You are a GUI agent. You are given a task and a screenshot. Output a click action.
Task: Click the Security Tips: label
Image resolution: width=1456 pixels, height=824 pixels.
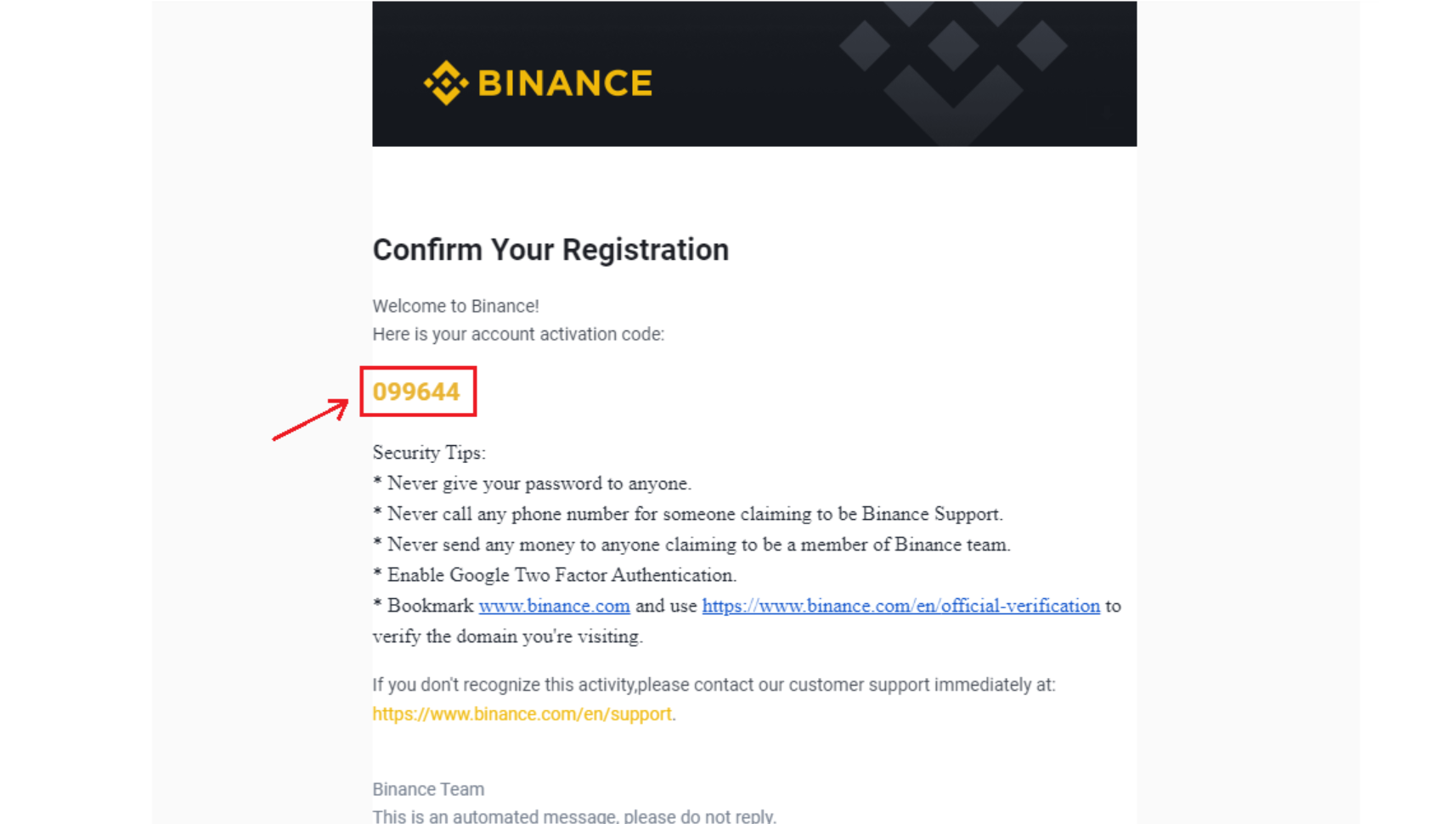pos(429,453)
